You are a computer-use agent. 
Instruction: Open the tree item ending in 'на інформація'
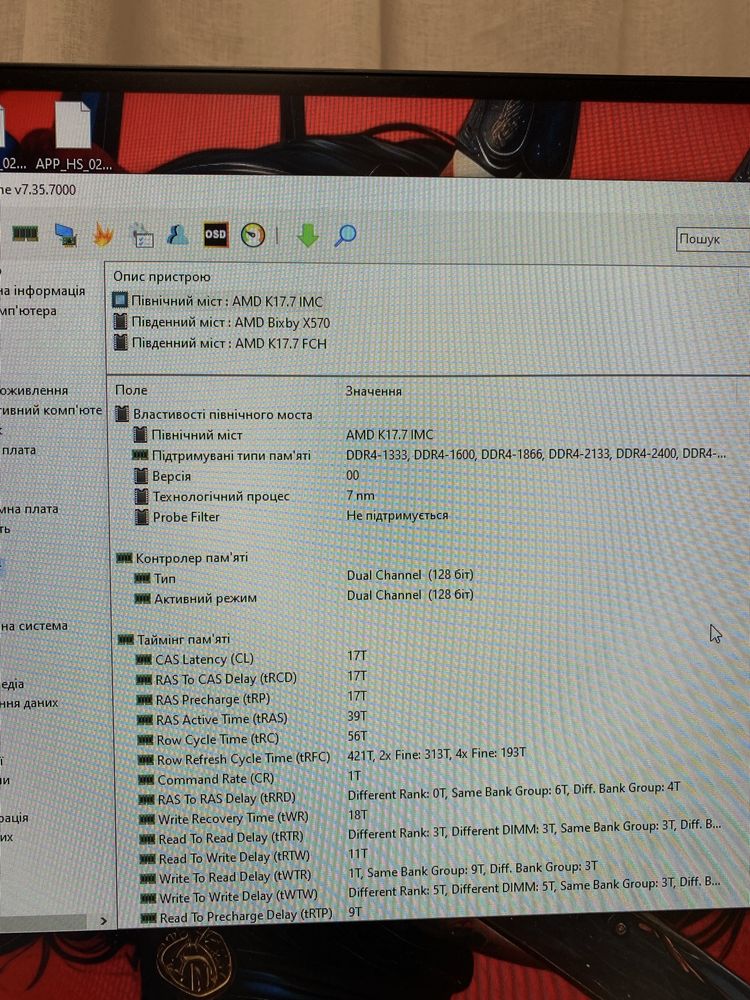[x=42, y=291]
